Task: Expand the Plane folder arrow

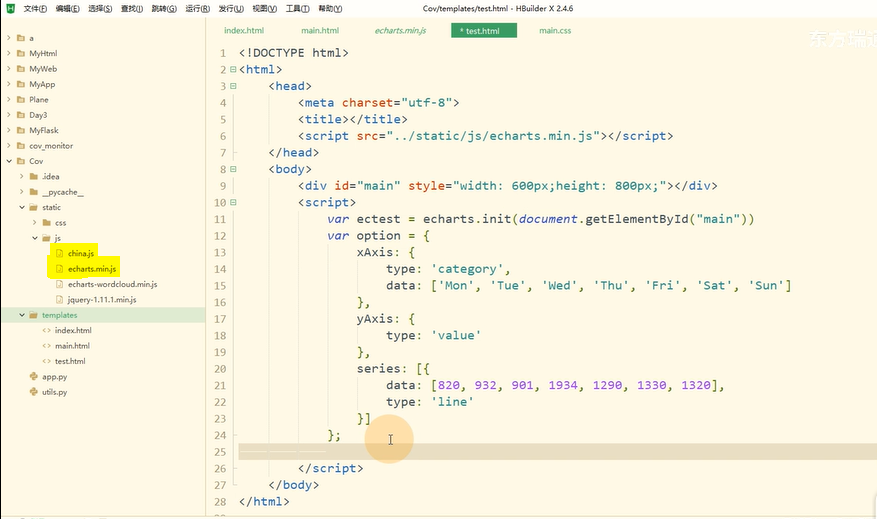Action: point(8,100)
